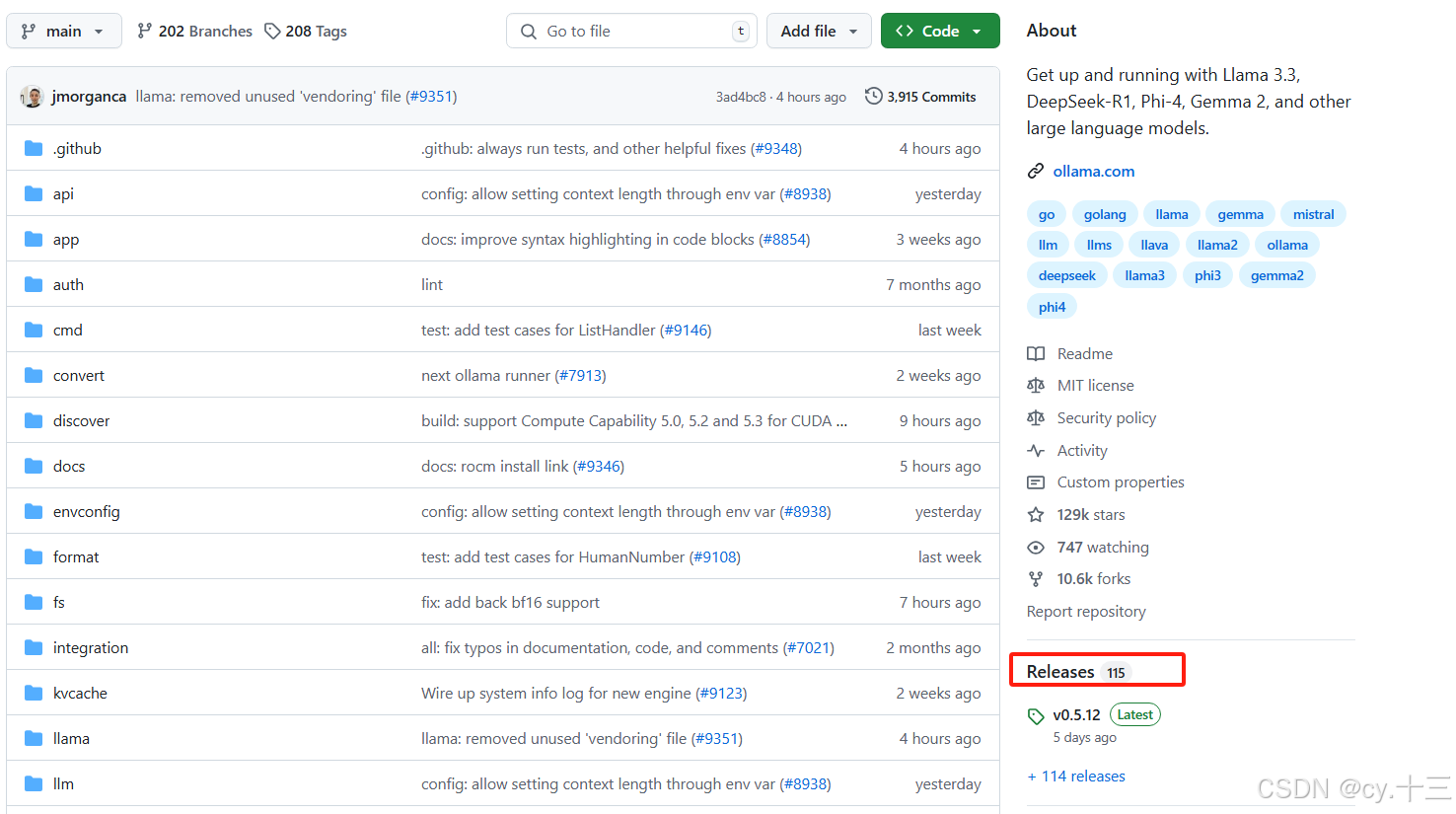Open the envconfig directory name
1456x814 pixels.
tap(87, 512)
